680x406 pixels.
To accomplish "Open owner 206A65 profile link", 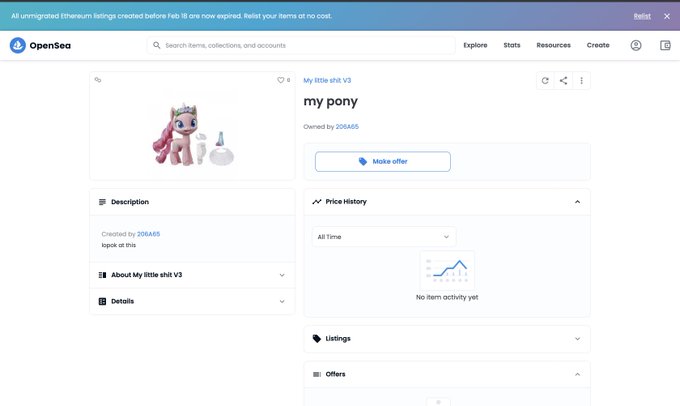I will [x=347, y=127].
